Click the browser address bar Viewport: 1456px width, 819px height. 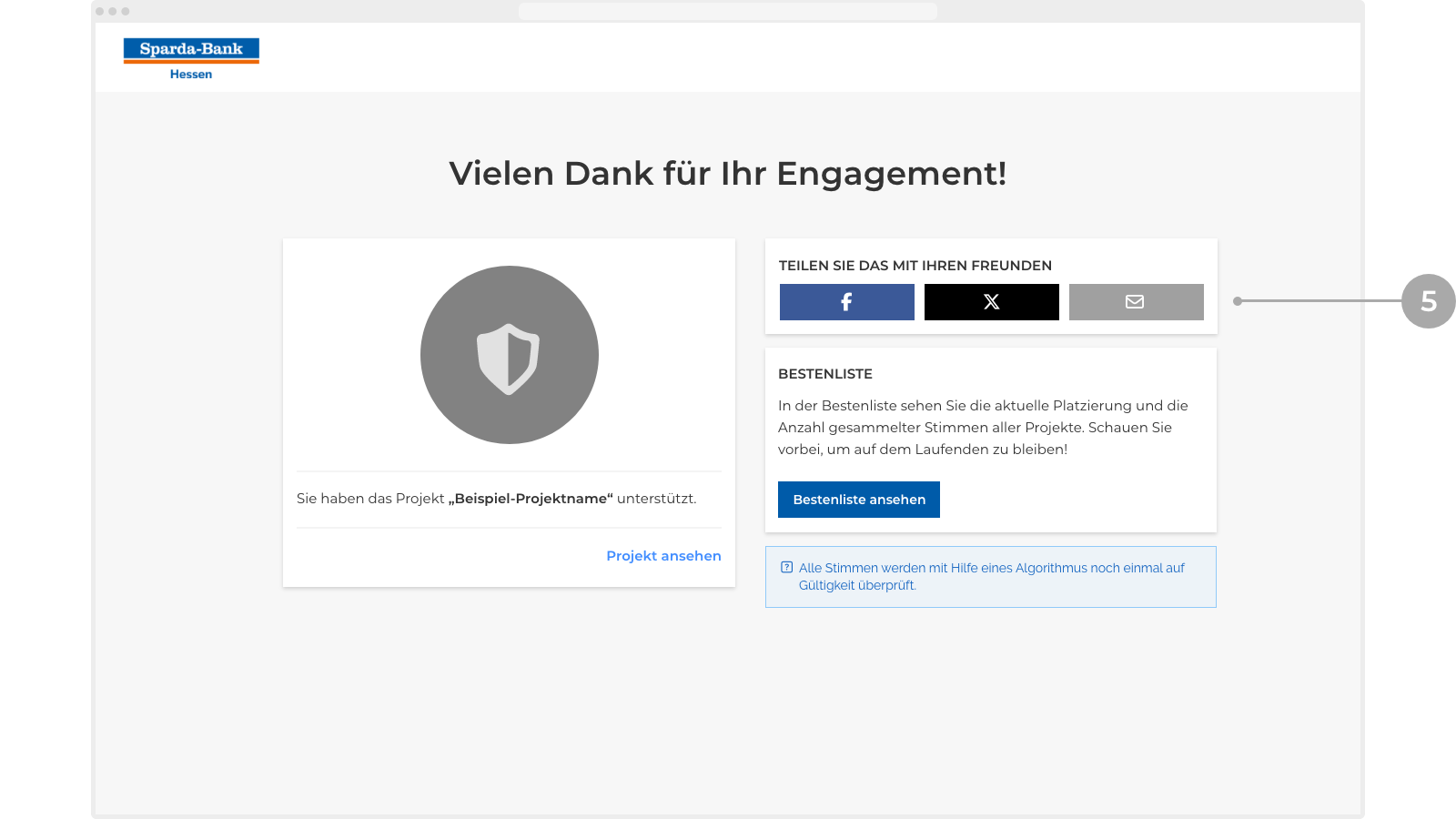pos(728,11)
